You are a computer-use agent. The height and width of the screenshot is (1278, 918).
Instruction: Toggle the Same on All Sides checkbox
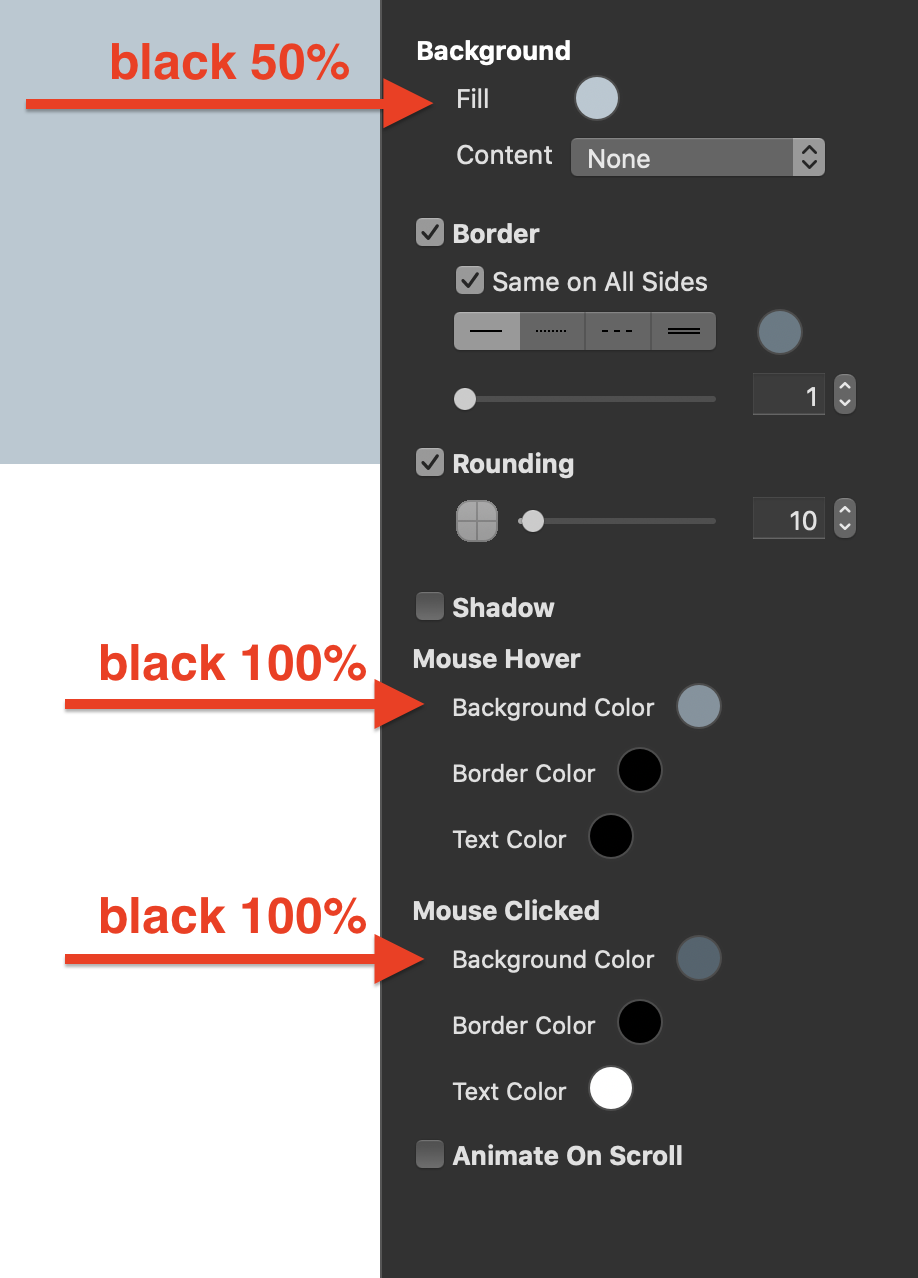(470, 280)
